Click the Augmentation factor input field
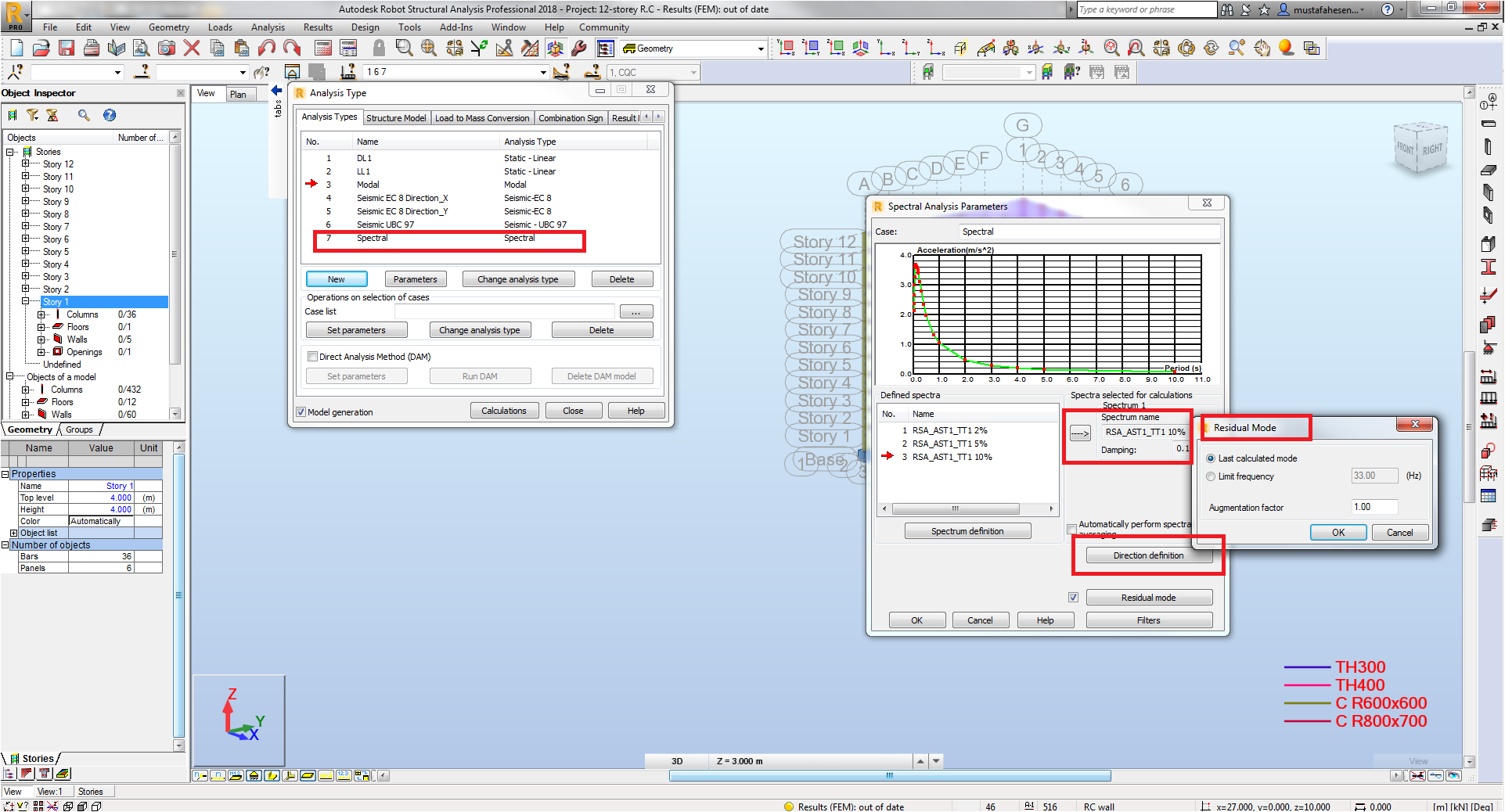 point(1374,507)
